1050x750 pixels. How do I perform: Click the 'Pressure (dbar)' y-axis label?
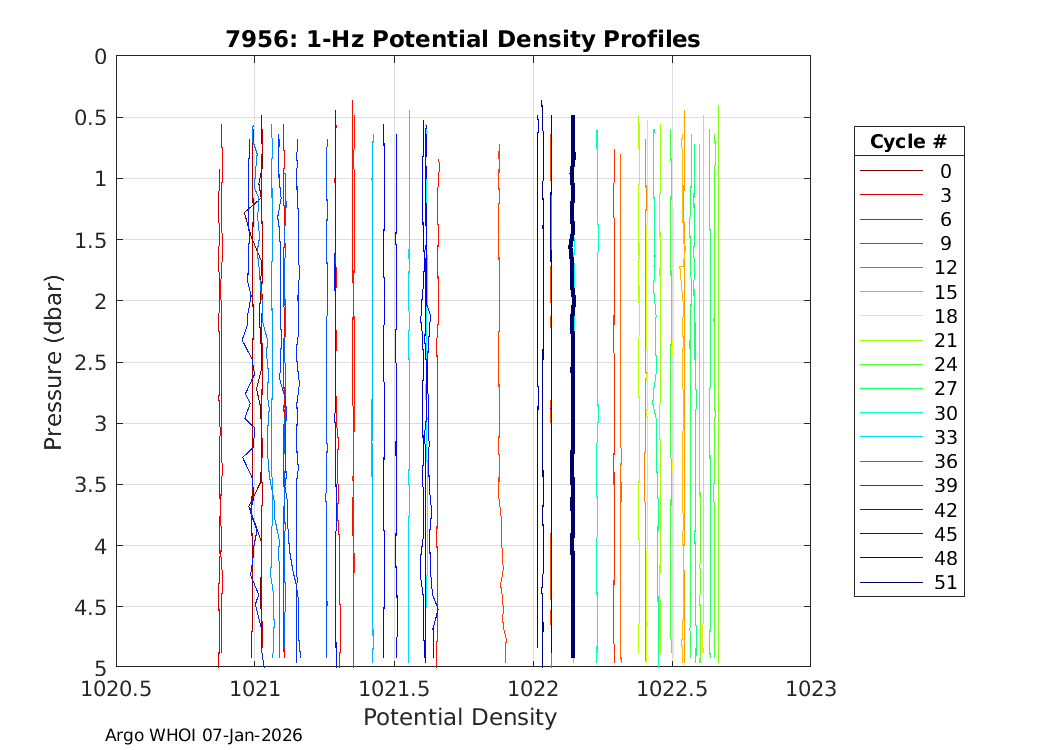(x=53, y=361)
